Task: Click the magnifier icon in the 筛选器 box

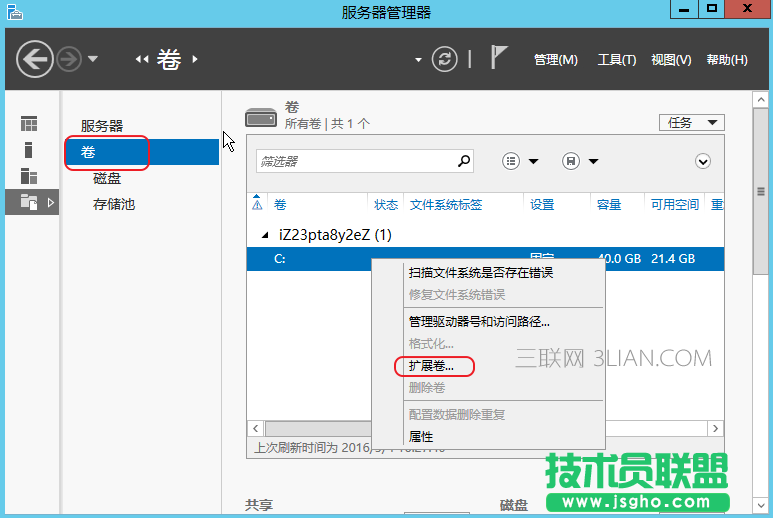Action: (x=463, y=160)
